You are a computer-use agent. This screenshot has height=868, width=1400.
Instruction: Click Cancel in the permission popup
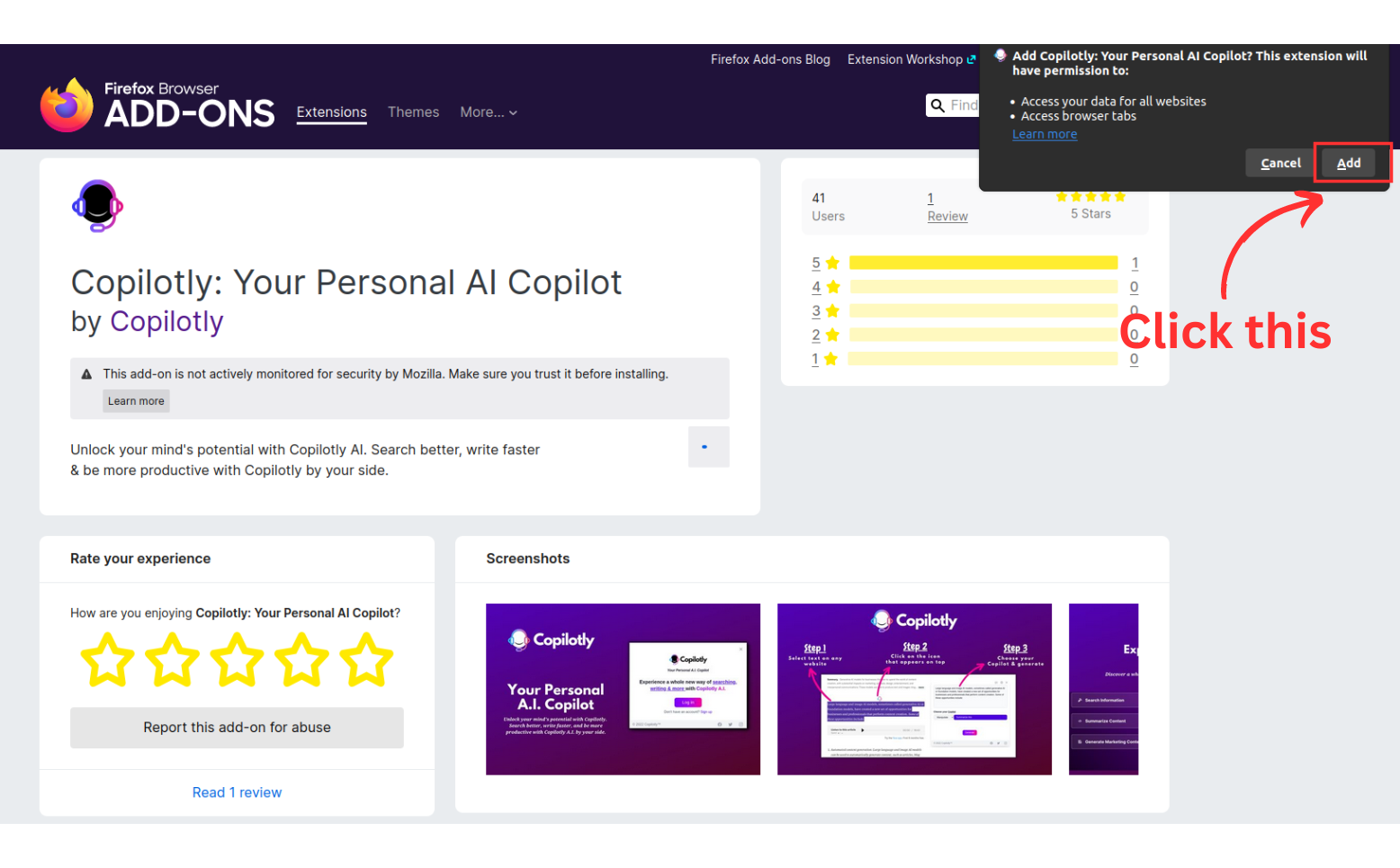click(1280, 163)
